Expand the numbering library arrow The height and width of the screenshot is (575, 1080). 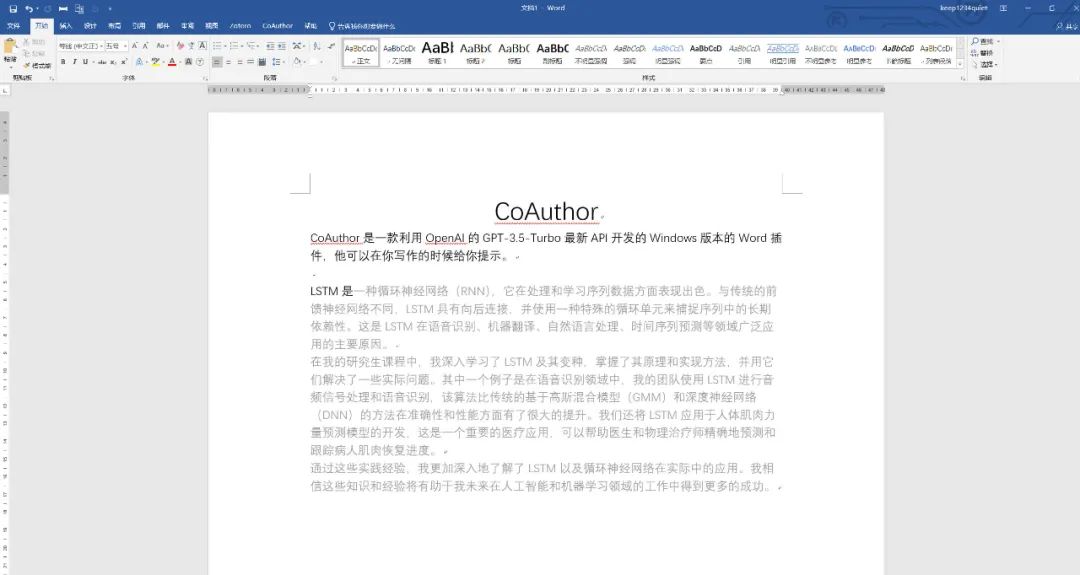pos(242,45)
